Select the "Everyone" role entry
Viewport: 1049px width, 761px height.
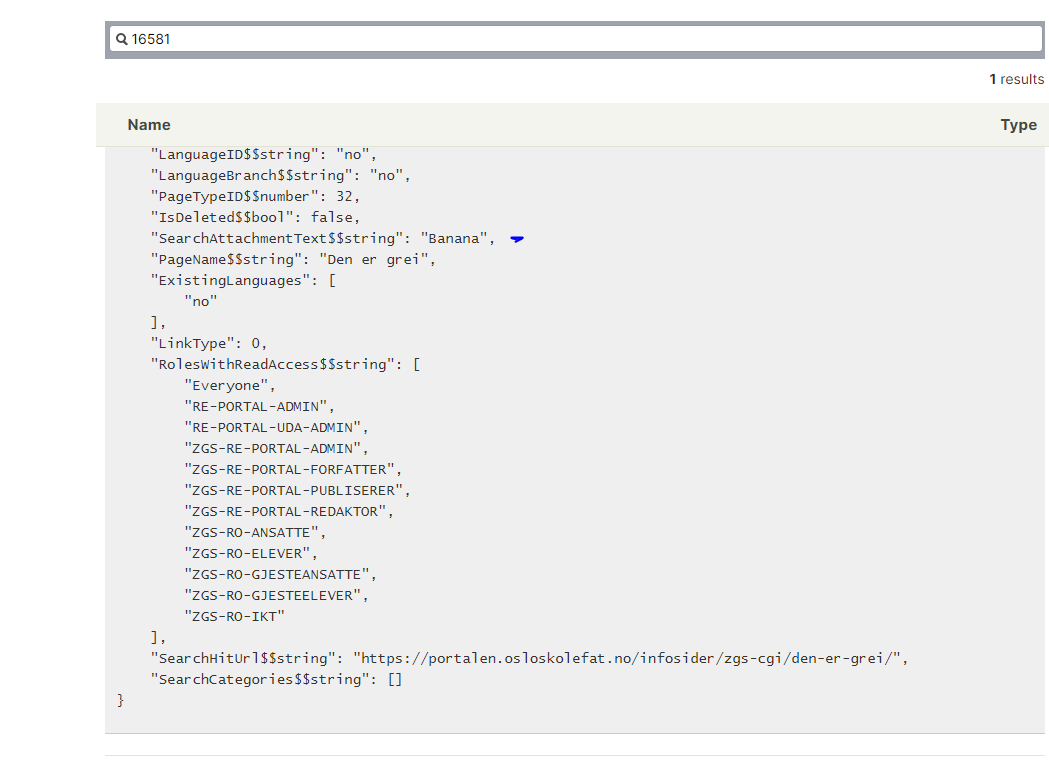(228, 385)
